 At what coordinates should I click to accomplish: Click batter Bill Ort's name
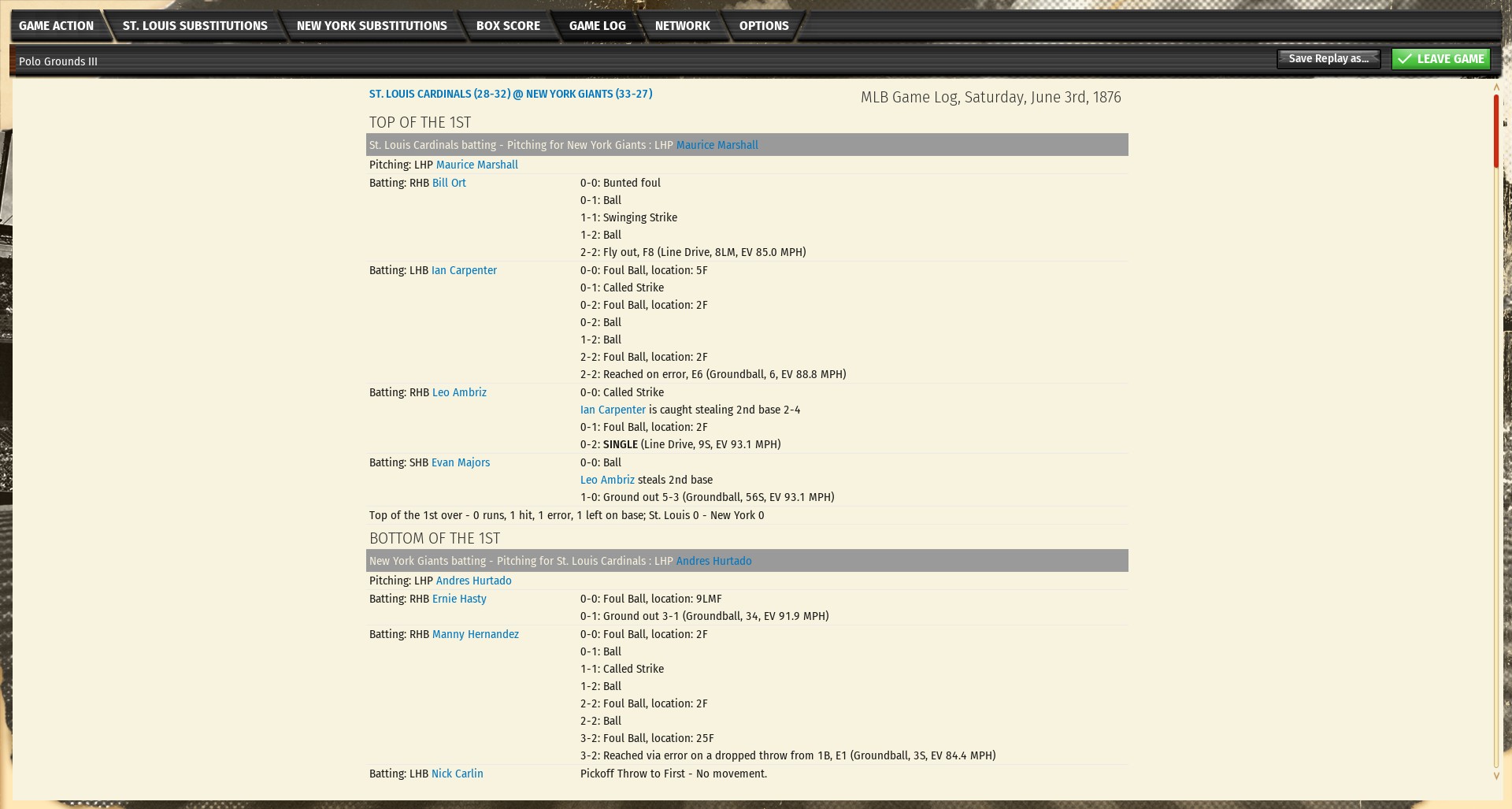tap(449, 183)
